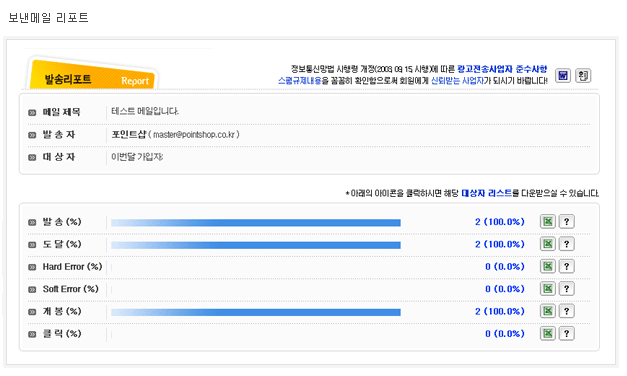Open help for 도달 (%) row
The image size is (627, 376).
coord(567,244)
